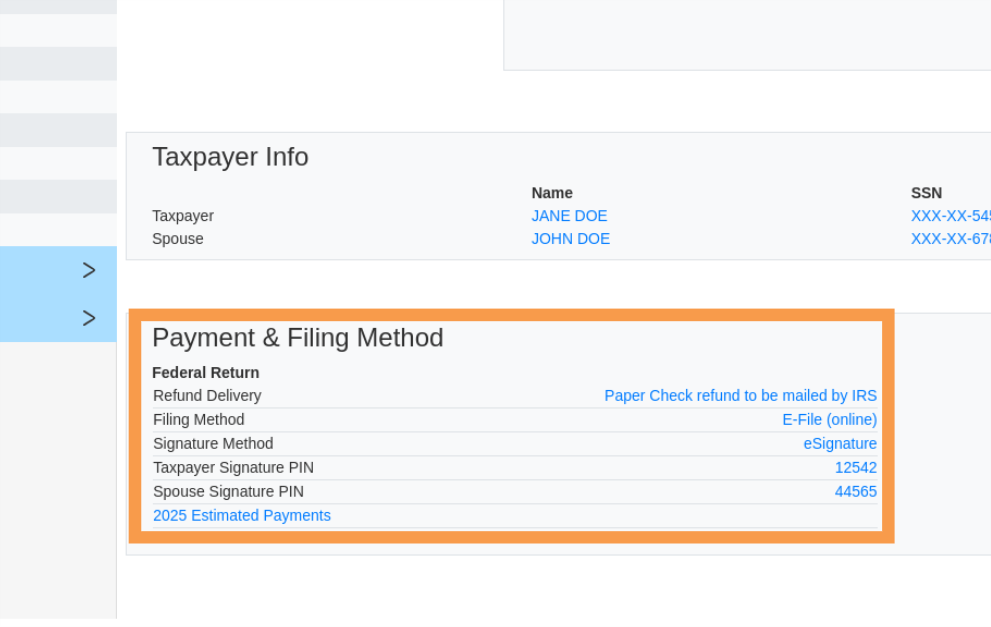Screen dimensions: 991x627
Task: Edit the Taxpayer Signature PIN 12542
Action: click(x=856, y=467)
